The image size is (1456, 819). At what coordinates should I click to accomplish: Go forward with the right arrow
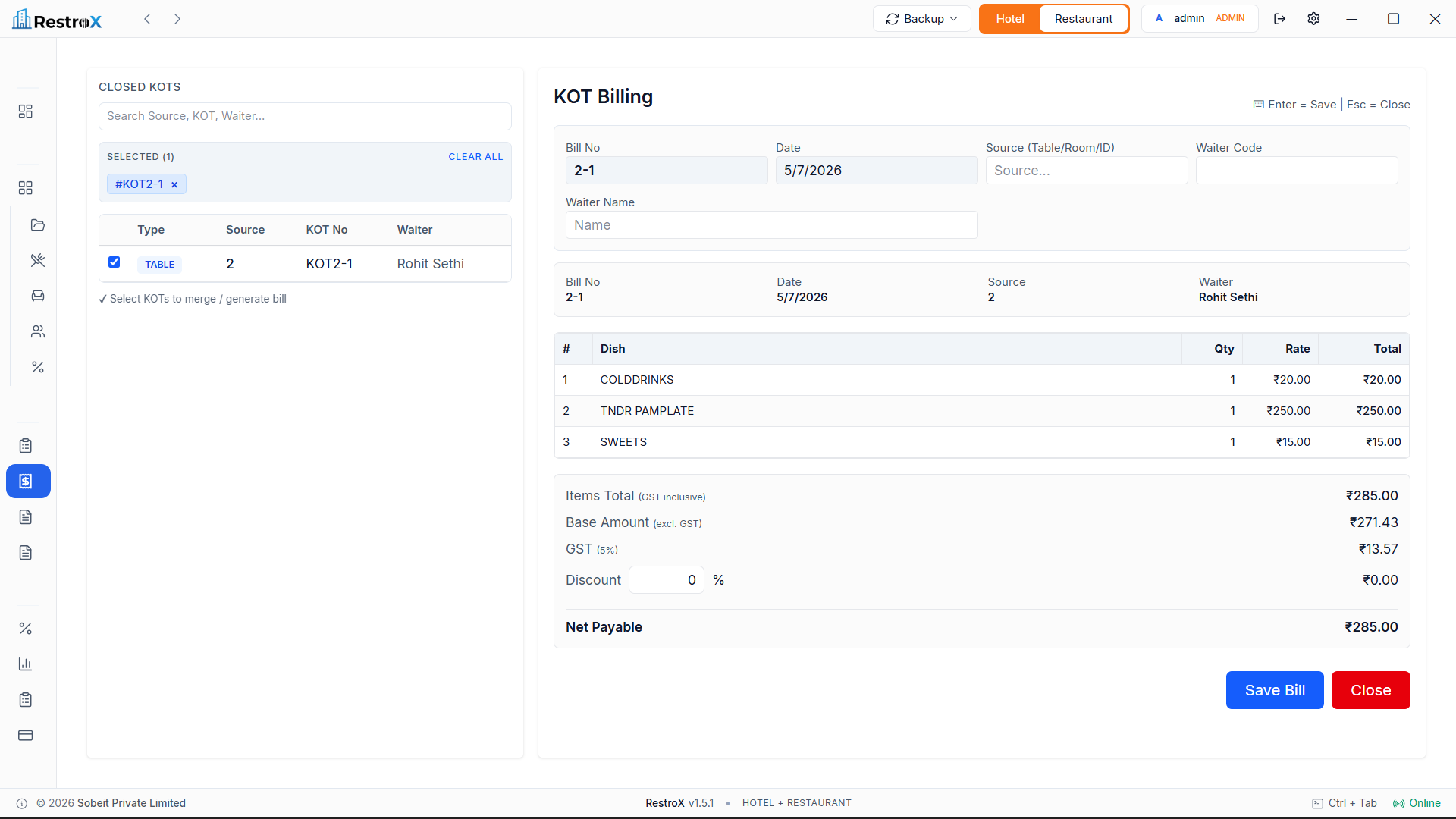point(177,19)
